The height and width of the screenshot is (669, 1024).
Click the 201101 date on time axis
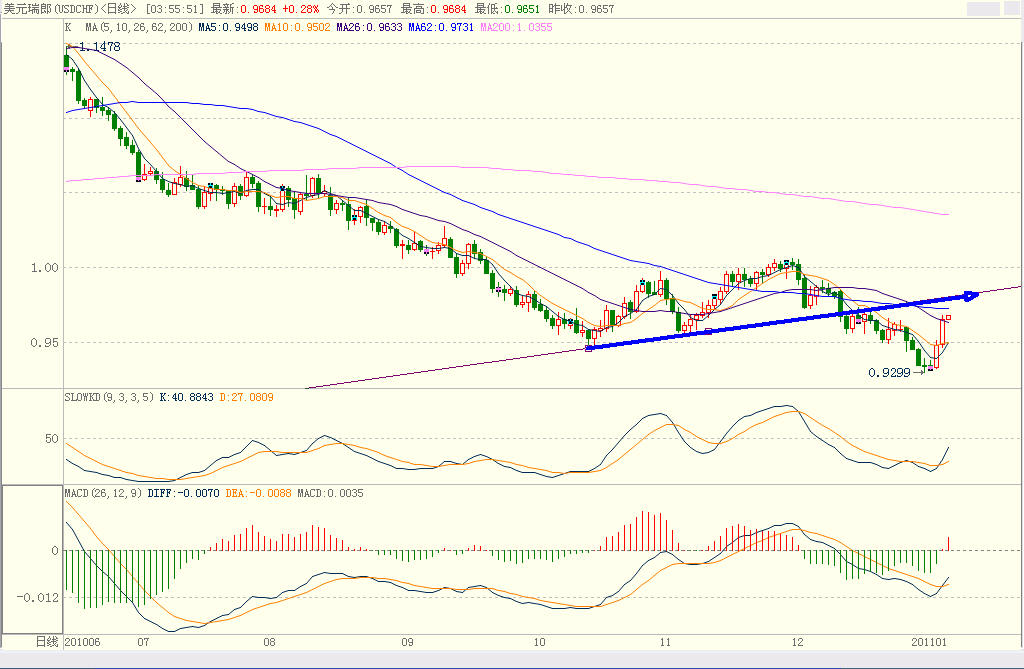click(x=929, y=642)
